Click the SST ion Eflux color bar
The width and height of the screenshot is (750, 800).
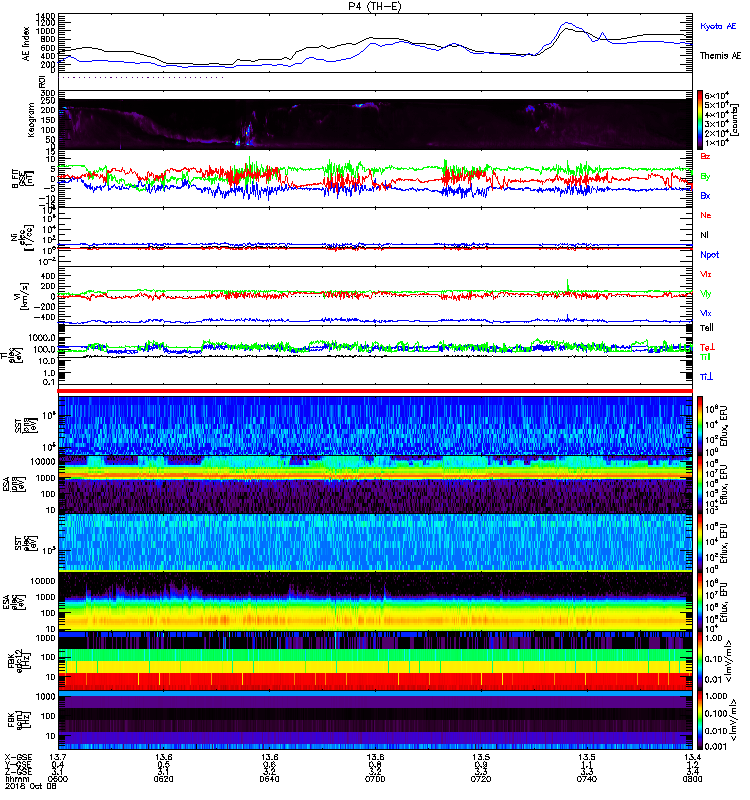pyautogui.click(x=700, y=426)
